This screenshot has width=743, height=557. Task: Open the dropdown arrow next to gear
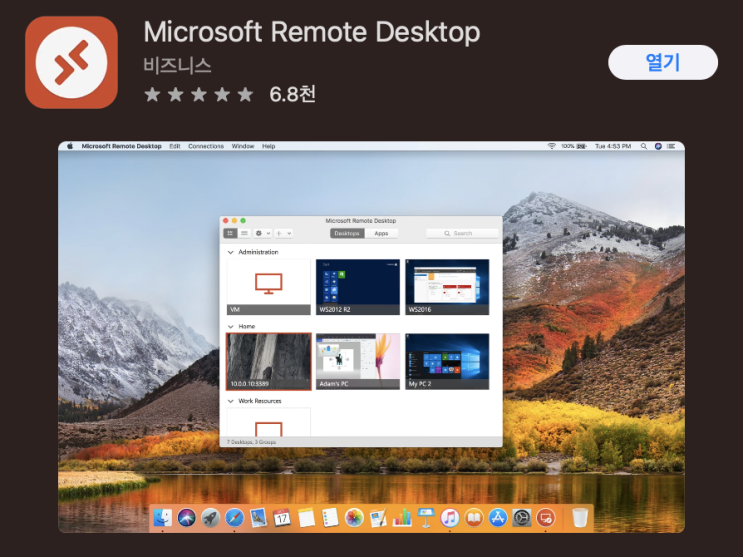click(268, 233)
